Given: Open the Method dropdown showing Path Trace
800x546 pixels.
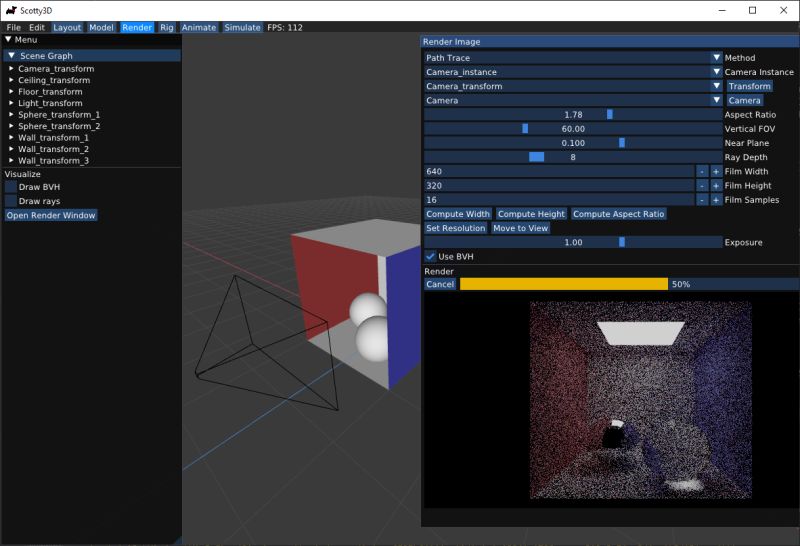Looking at the screenshot, I should [573, 58].
